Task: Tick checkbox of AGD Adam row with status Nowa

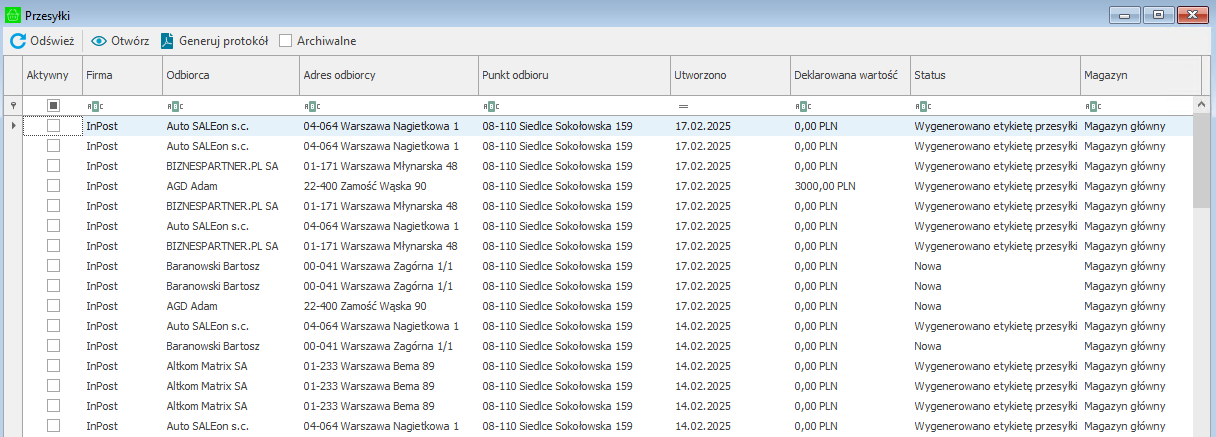Action: point(54,305)
